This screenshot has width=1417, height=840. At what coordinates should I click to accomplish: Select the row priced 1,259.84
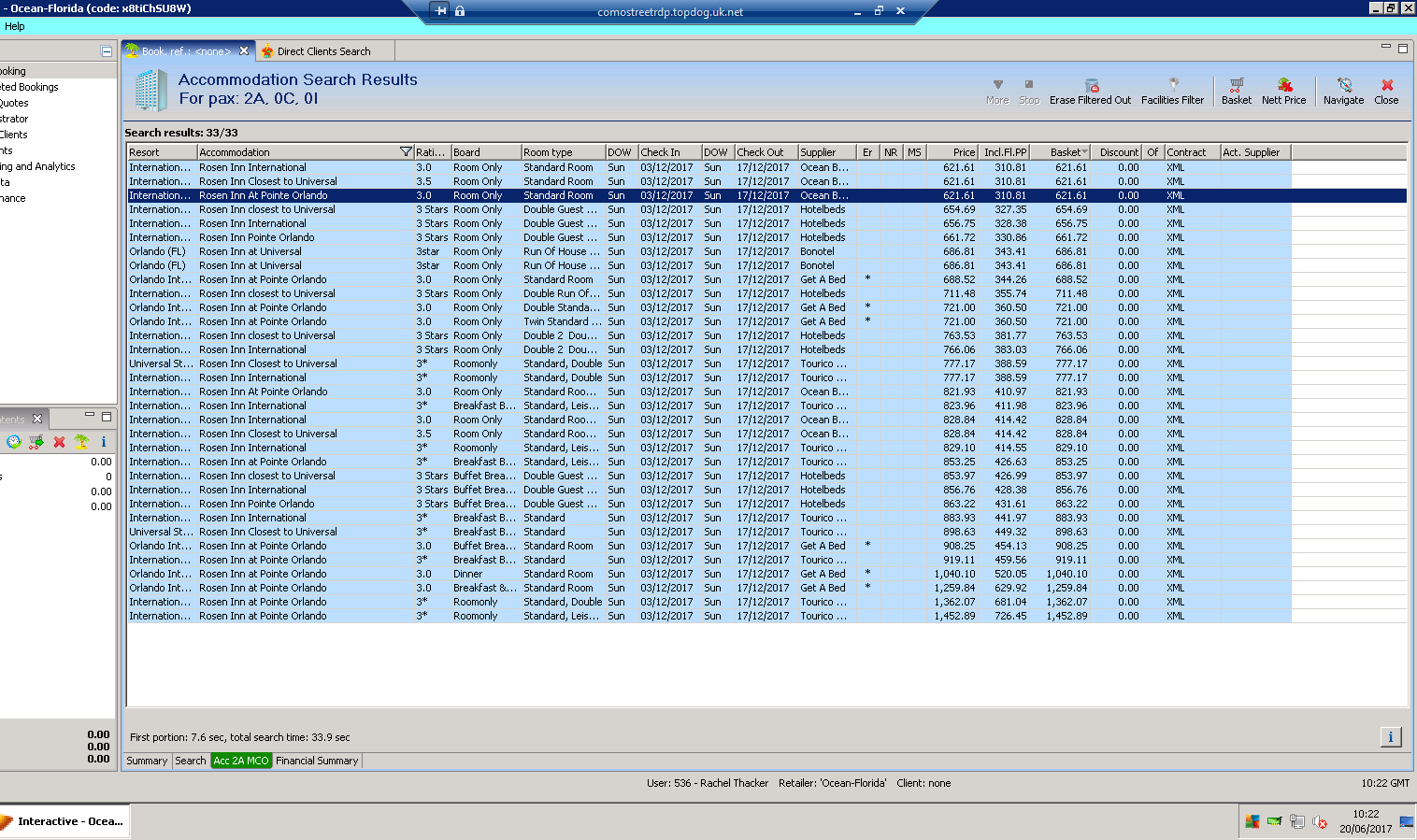coord(766,588)
